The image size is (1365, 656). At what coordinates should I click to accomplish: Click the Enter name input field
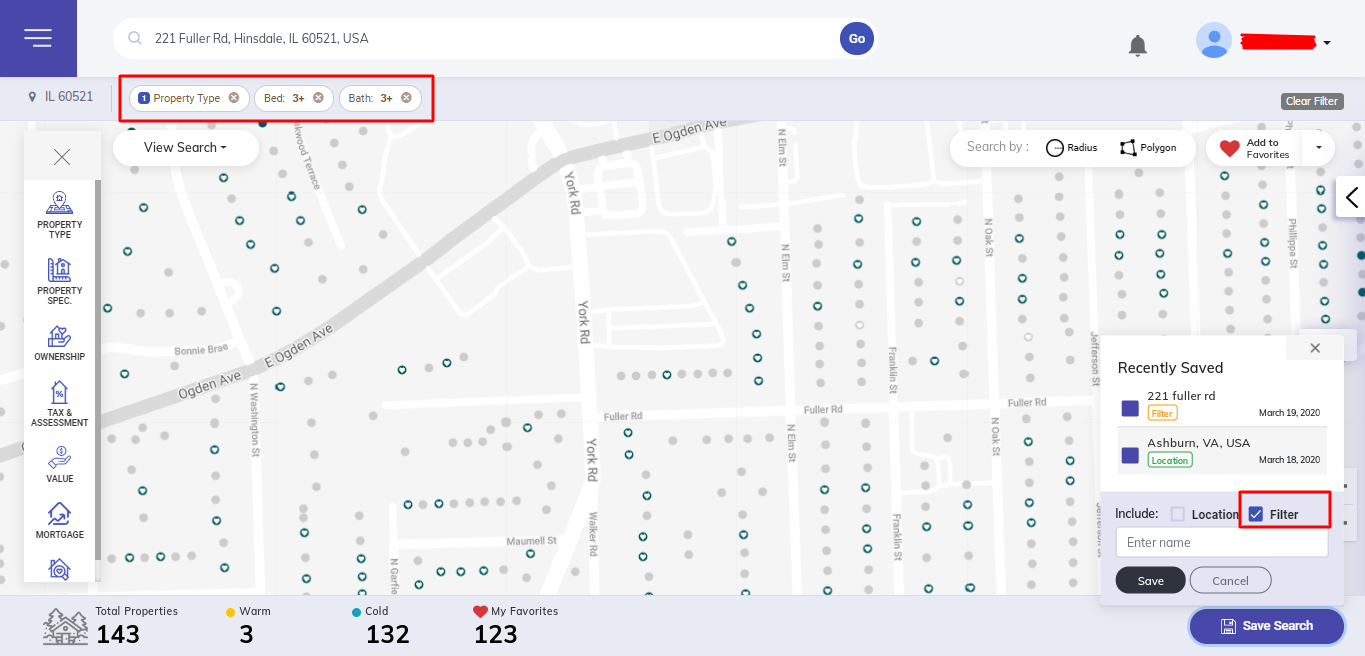tap(1221, 542)
